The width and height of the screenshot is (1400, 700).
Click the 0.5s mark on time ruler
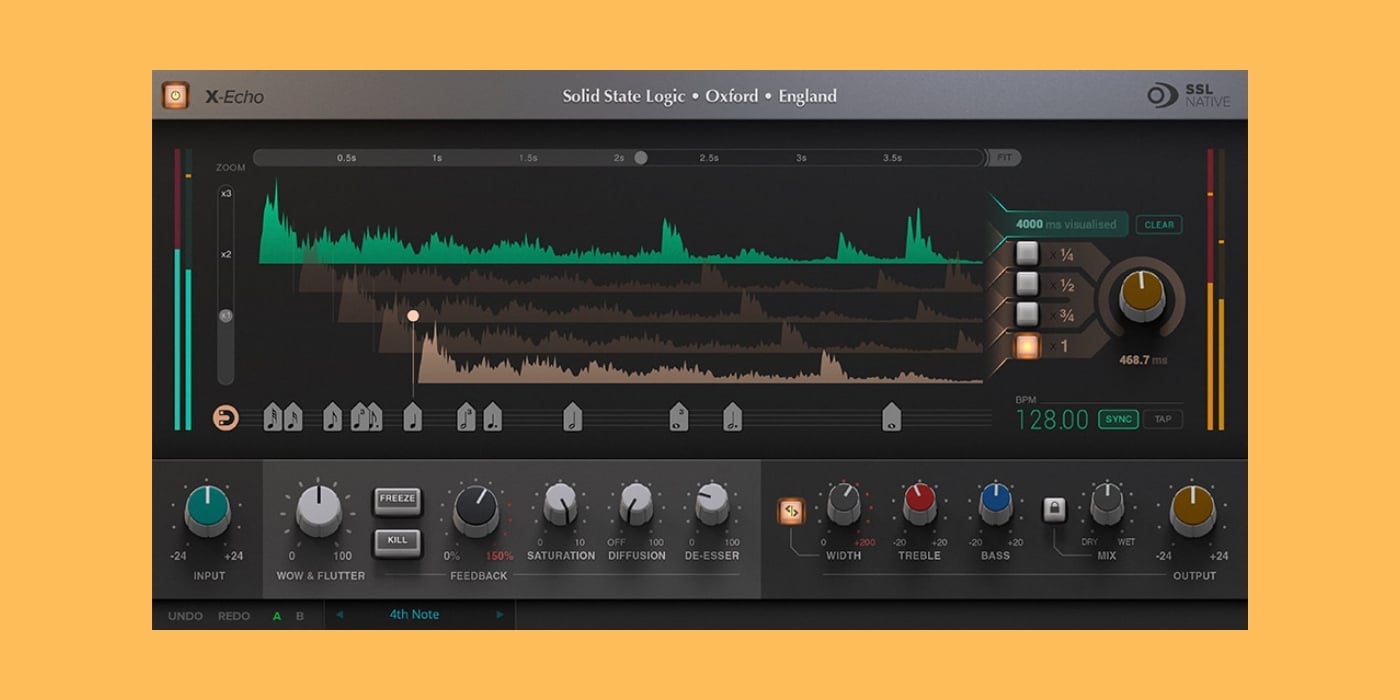[346, 158]
